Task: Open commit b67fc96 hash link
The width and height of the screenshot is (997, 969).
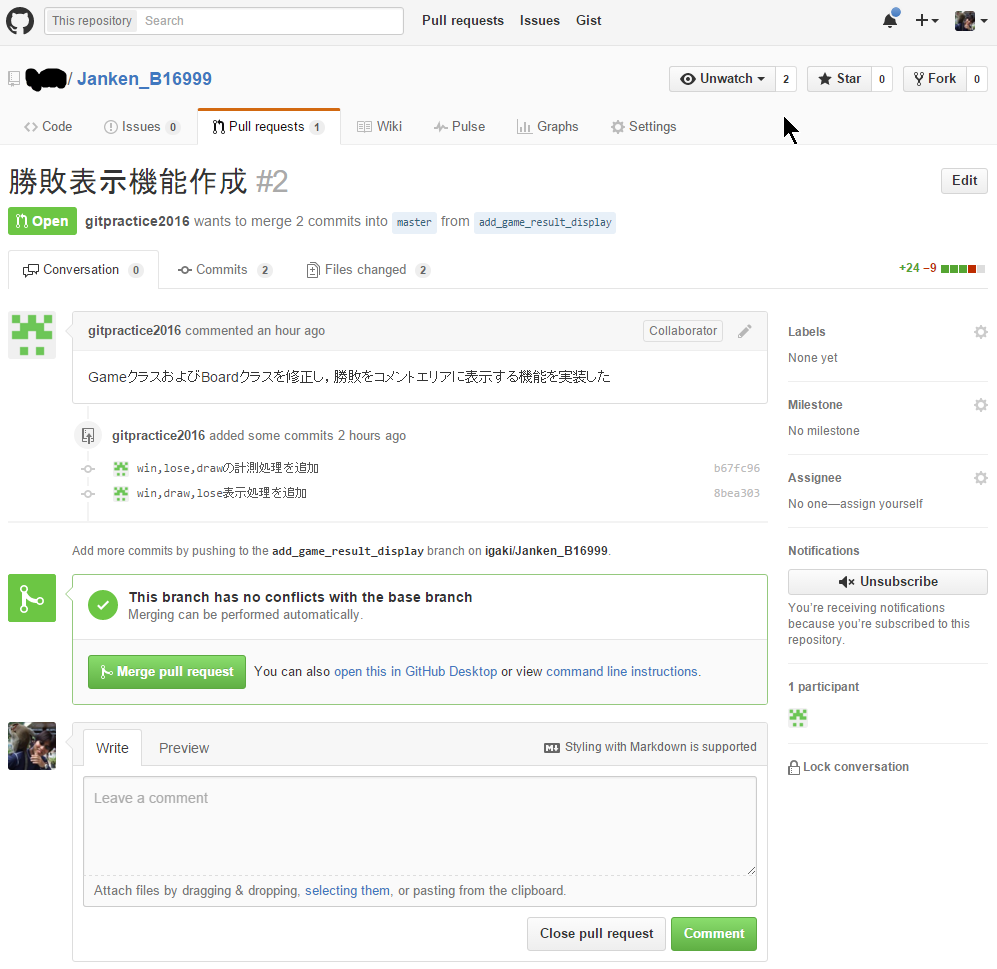Action: coord(736,468)
